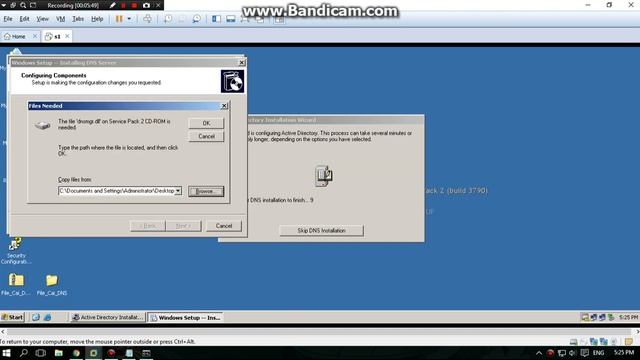Click the Bandicam pencil draw icon
This screenshot has height=360, width=640.
[x=112, y=5]
